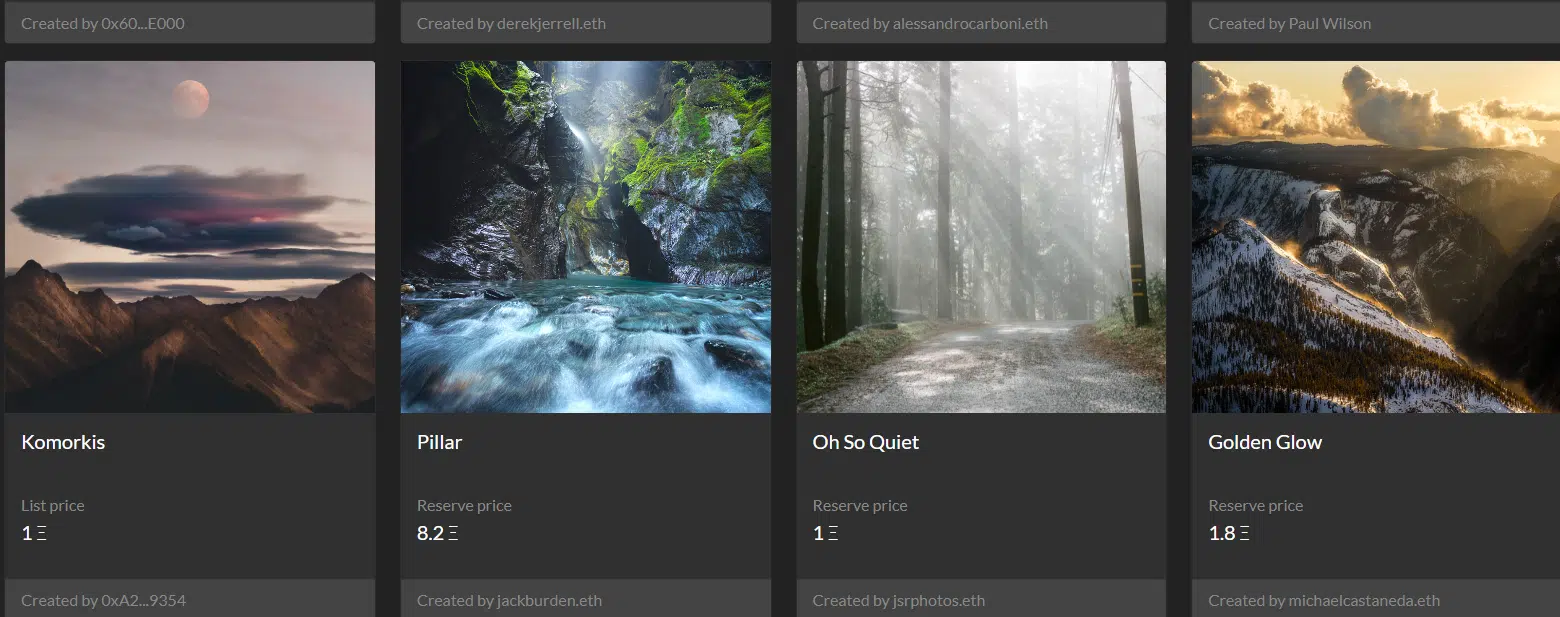The image size is (1560, 617).
Task: Click Komorkis list price of 1 ETH
Action: (x=34, y=533)
